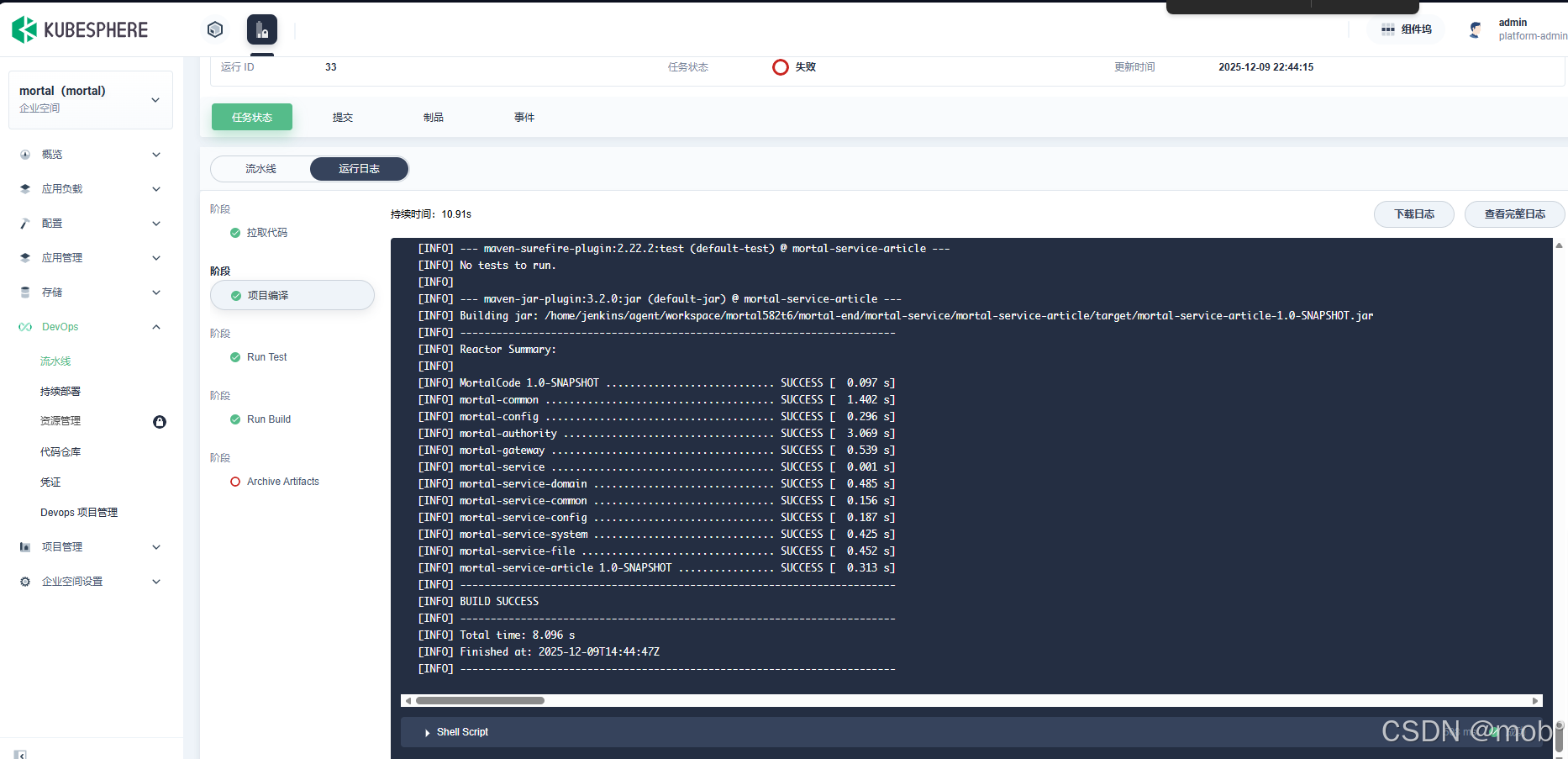The image size is (1568, 759).
Task: Click the 组件坞 label in header
Action: 1417,29
